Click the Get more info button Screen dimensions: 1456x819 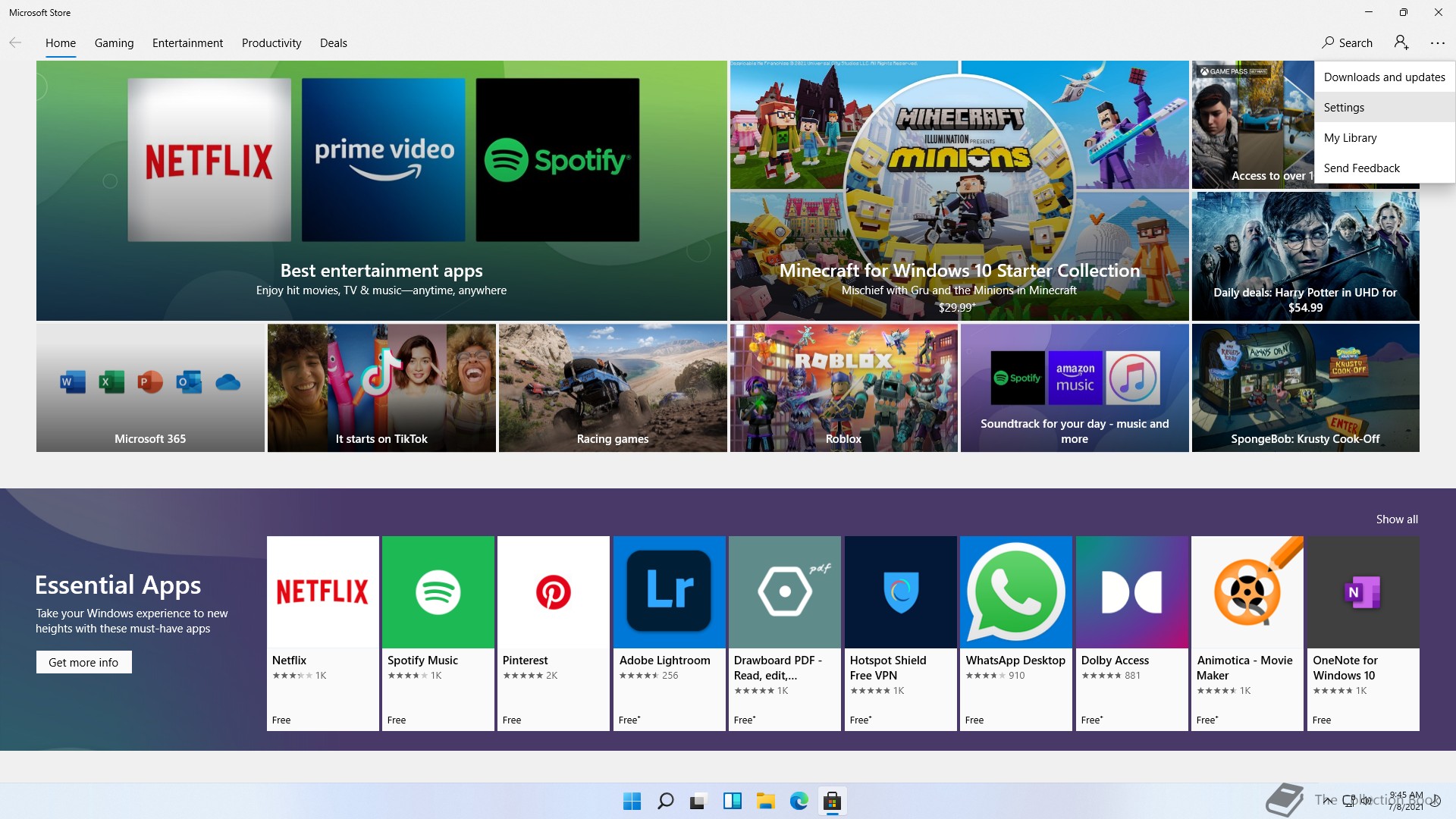pyautogui.click(x=83, y=662)
